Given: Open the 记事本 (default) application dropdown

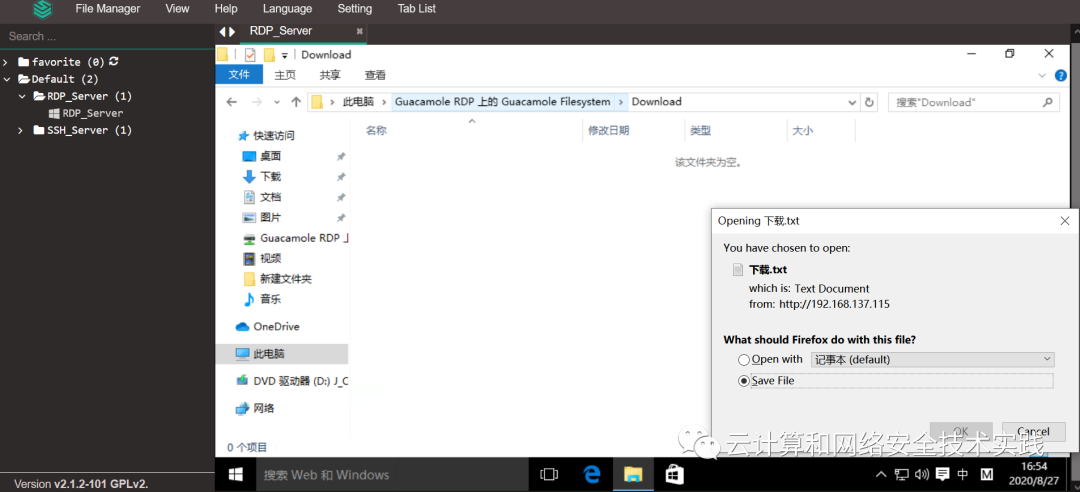Looking at the screenshot, I should (x=932, y=359).
